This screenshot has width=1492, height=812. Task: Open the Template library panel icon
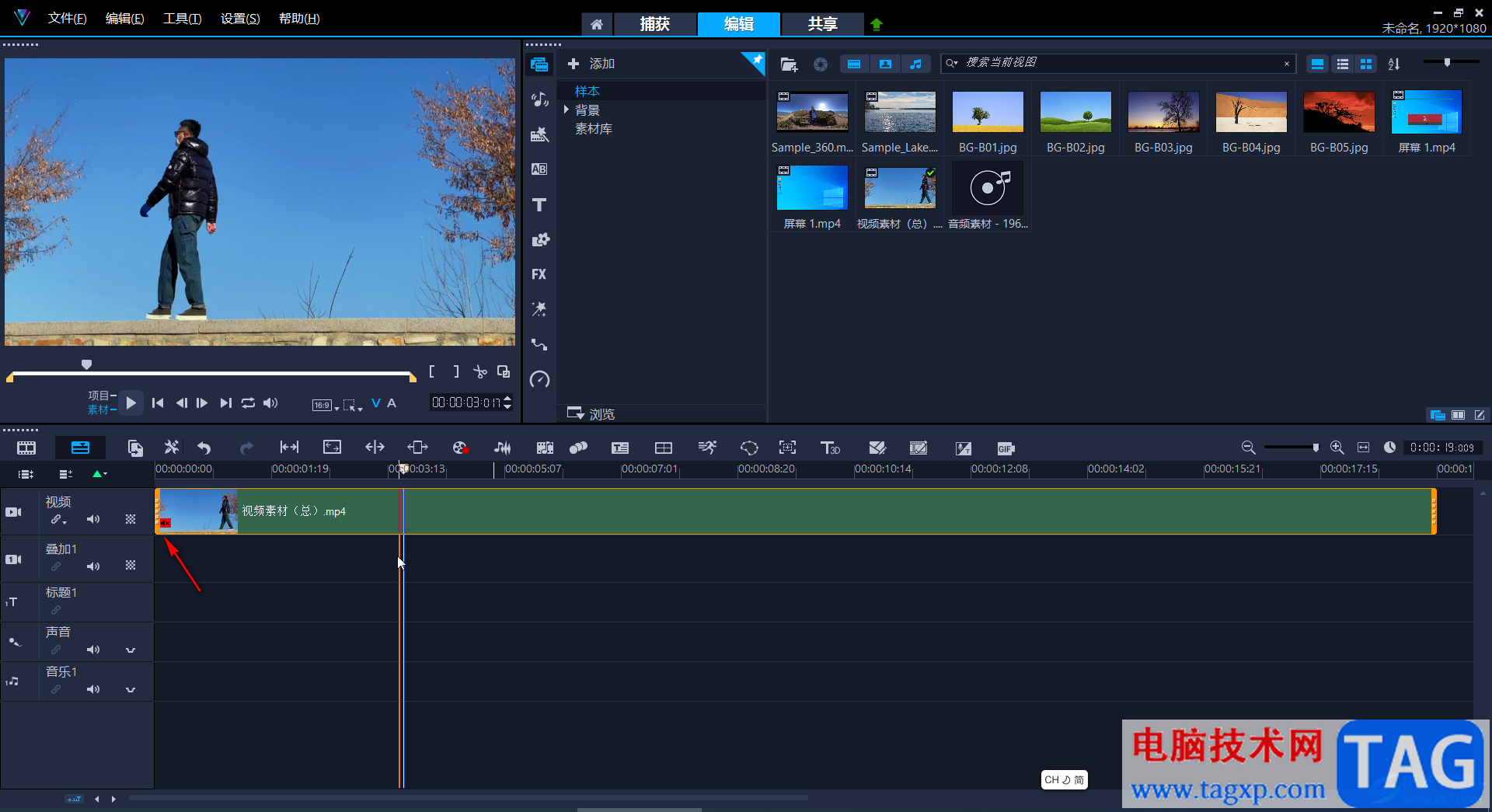[539, 134]
